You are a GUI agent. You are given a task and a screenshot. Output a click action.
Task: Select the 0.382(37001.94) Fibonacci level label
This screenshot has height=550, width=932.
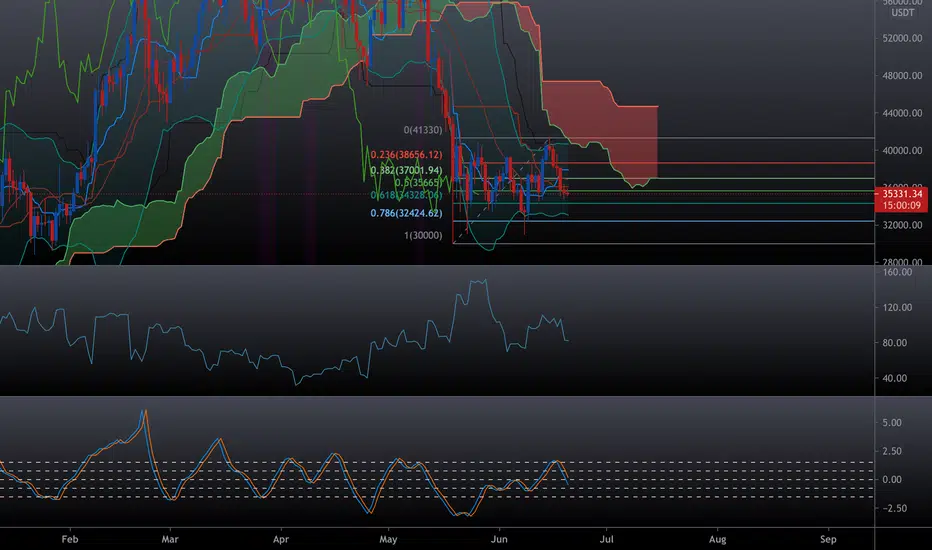[407, 171]
